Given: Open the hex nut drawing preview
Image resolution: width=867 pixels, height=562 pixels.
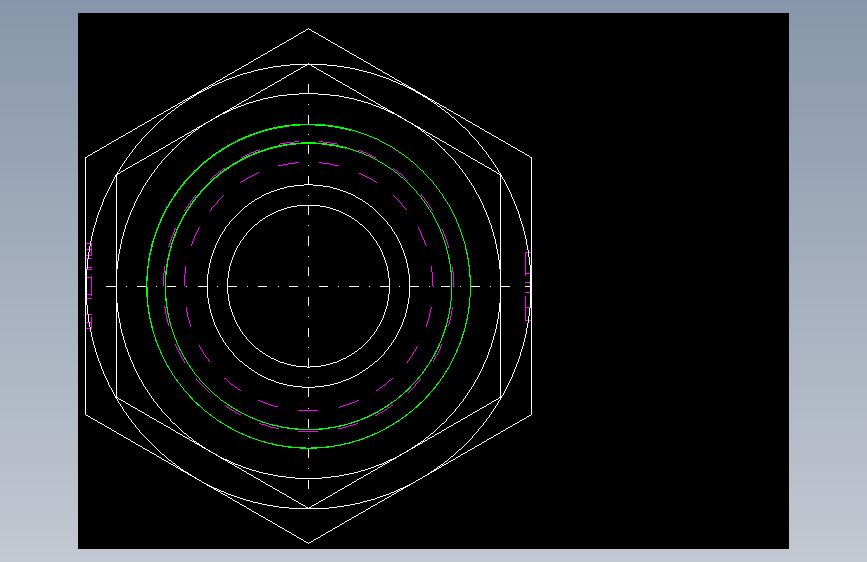Looking at the screenshot, I should click(434, 281).
